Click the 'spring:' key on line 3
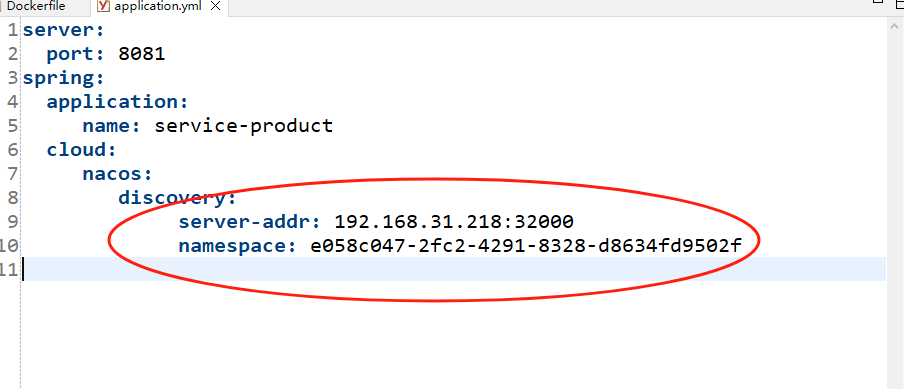 (63, 78)
